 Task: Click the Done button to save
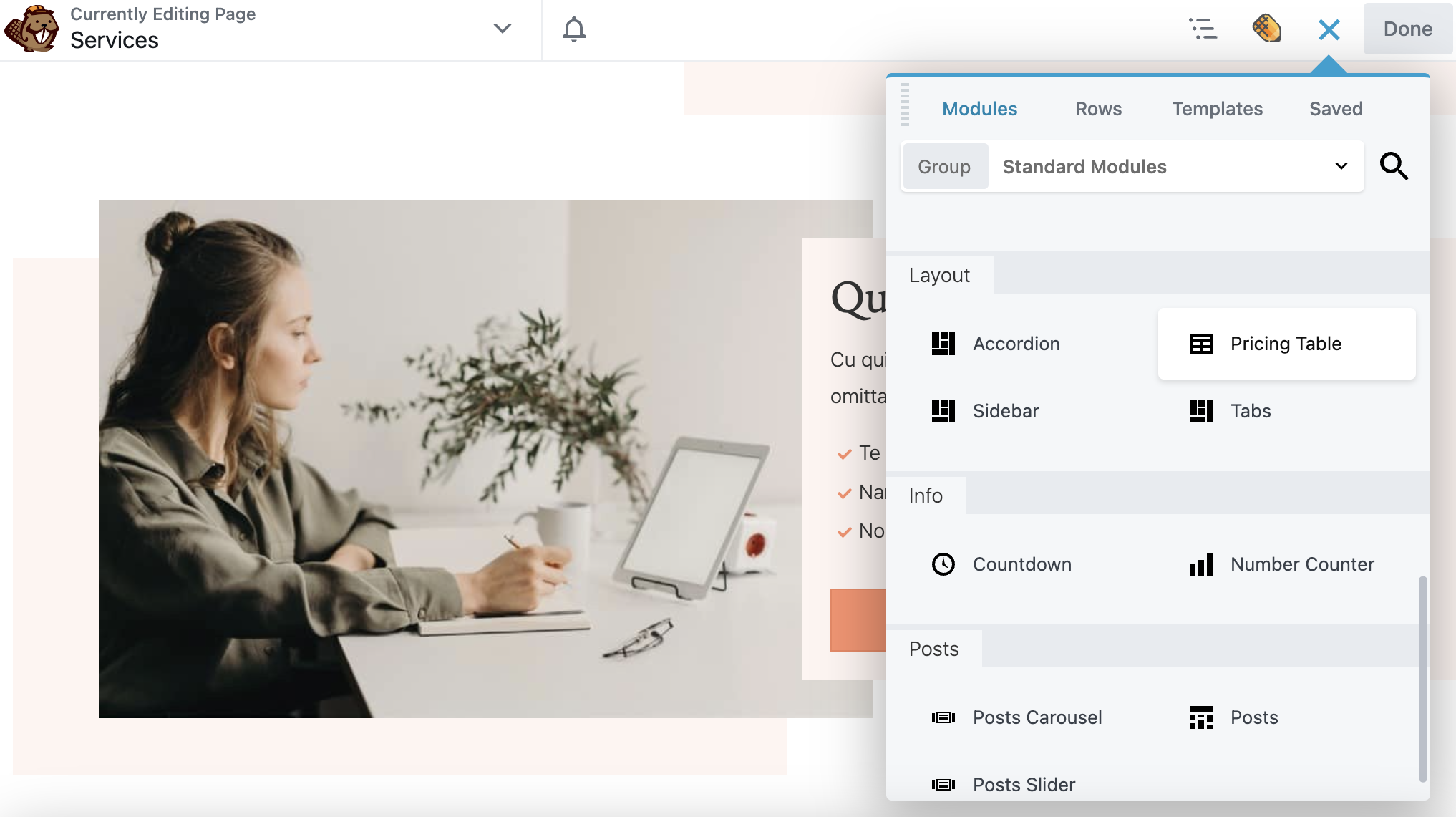coord(1407,27)
